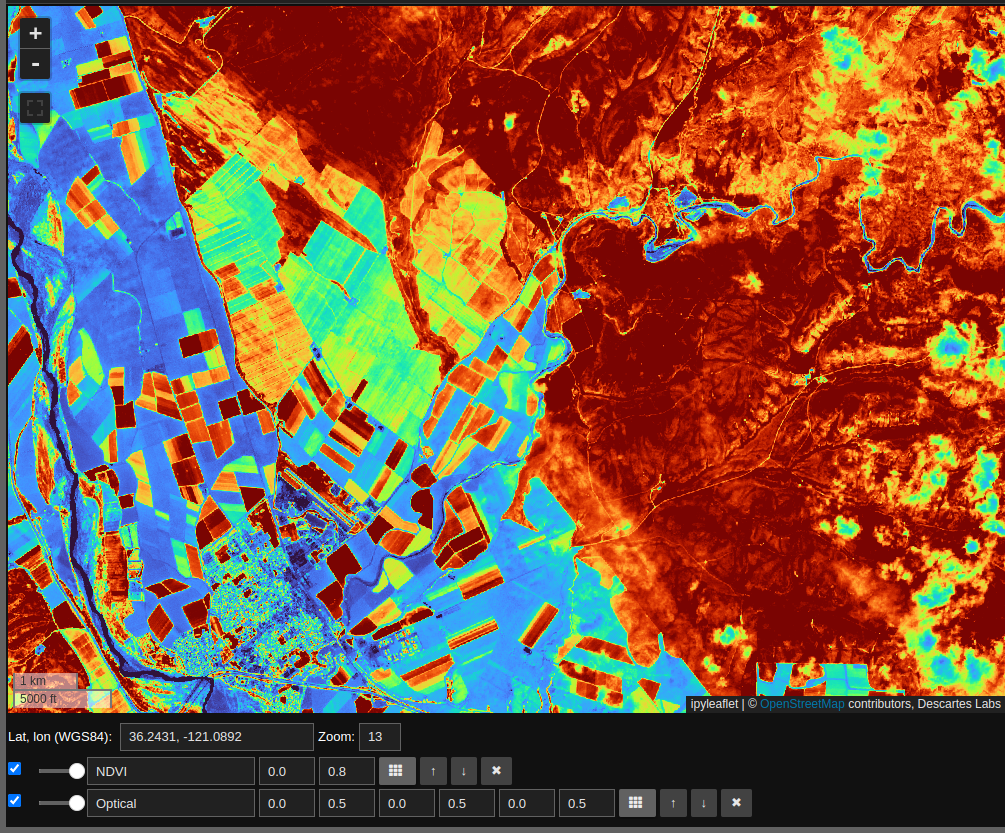
Task: Open the OpenStreetMap attribution link
Action: (x=801, y=704)
